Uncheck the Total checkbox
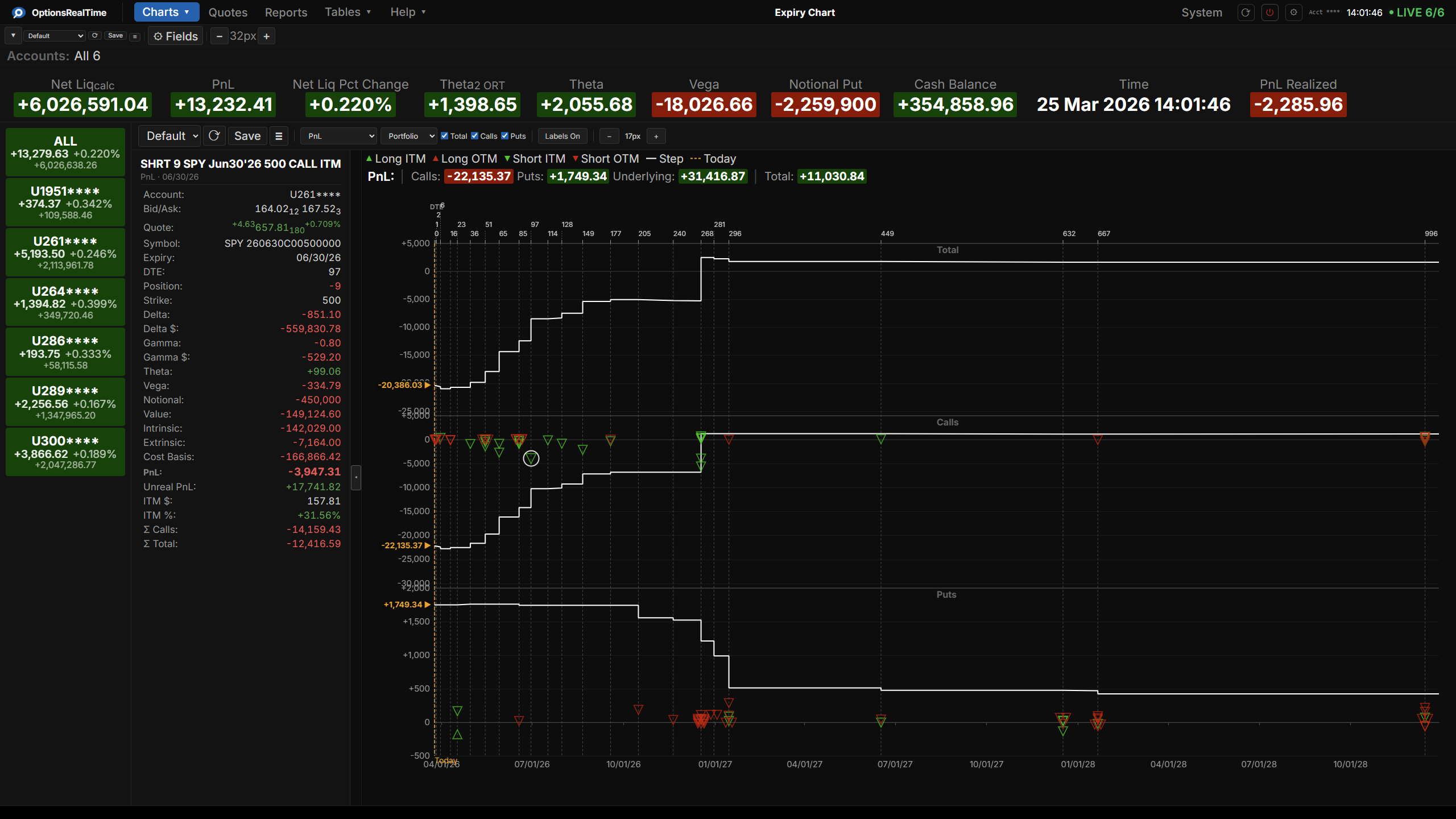The width and height of the screenshot is (1456, 819). tap(445, 136)
